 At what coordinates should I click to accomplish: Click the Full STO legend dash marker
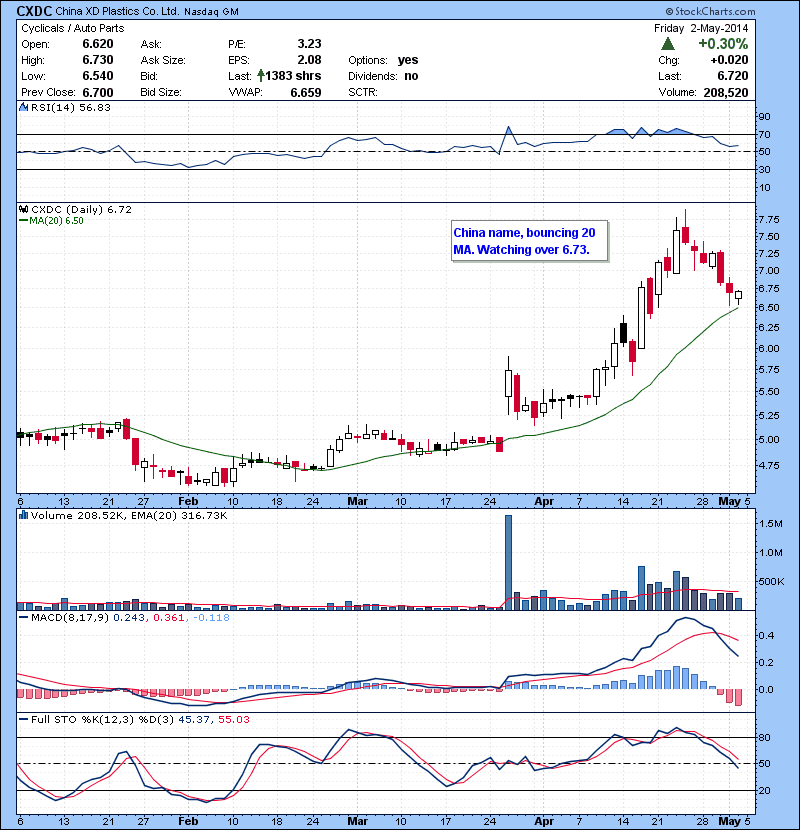23,719
